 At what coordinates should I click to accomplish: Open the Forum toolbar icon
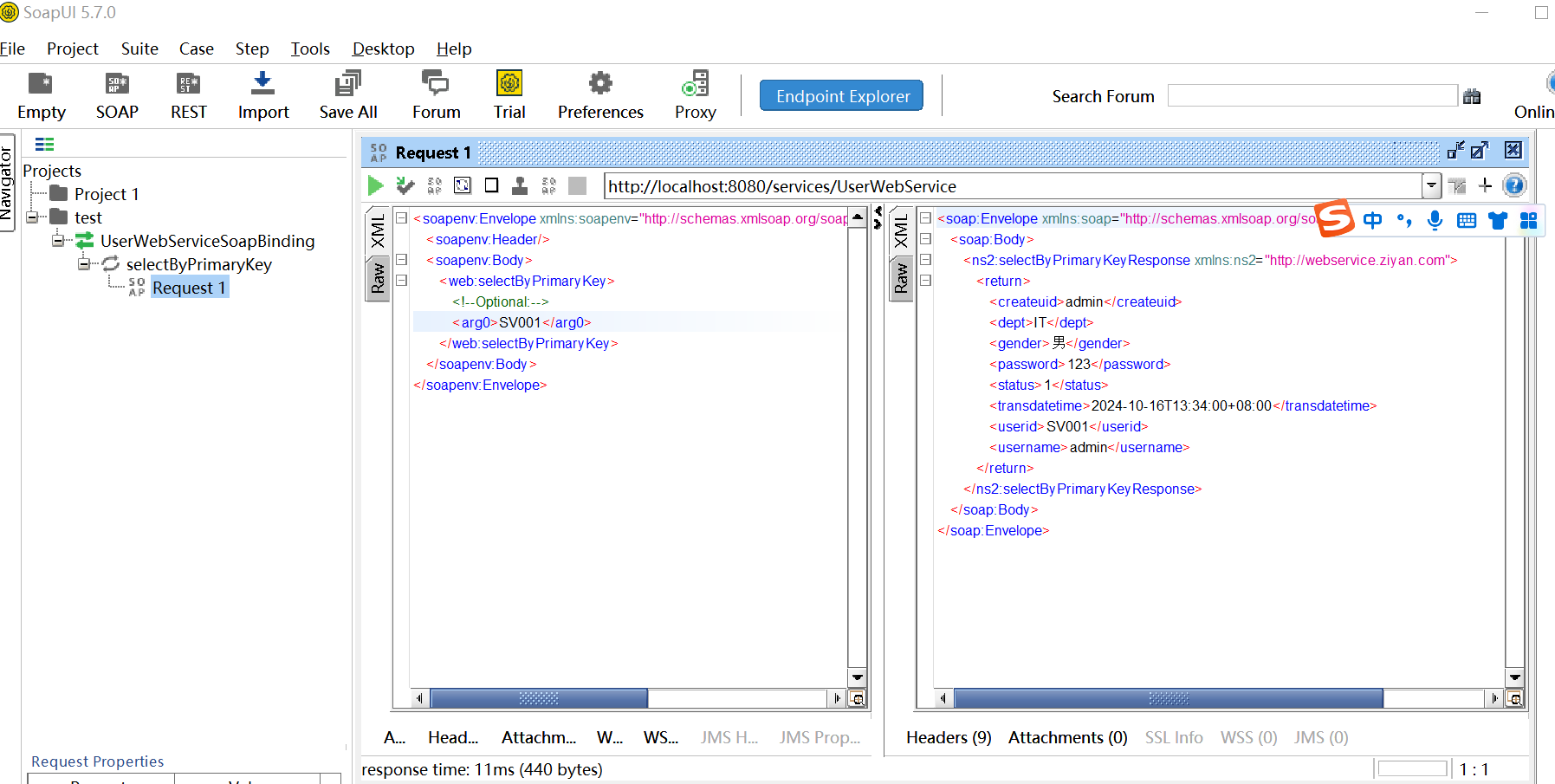[x=436, y=95]
